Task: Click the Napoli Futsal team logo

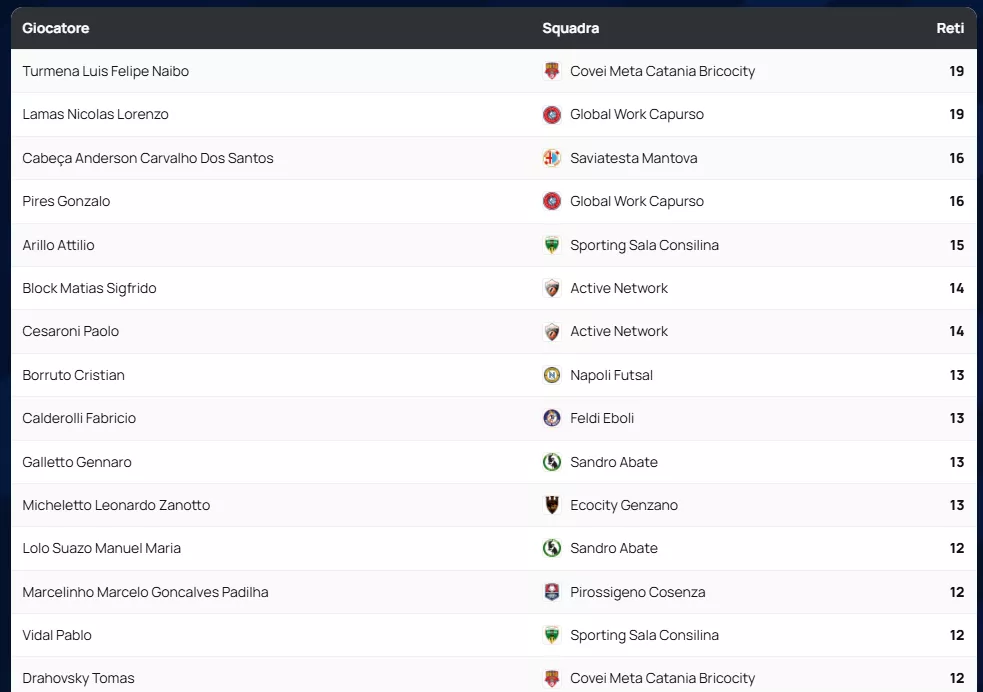Action: tap(552, 375)
